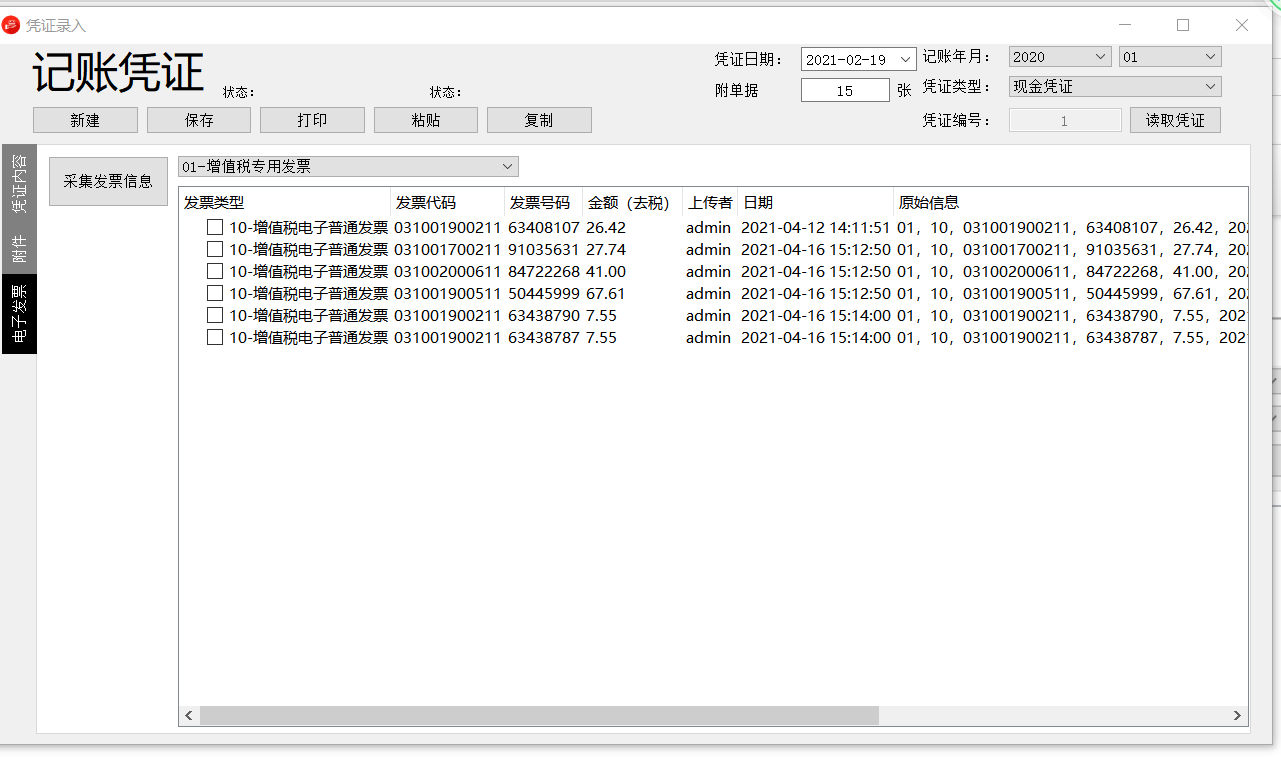Switch to the 附件 side tab

point(19,248)
